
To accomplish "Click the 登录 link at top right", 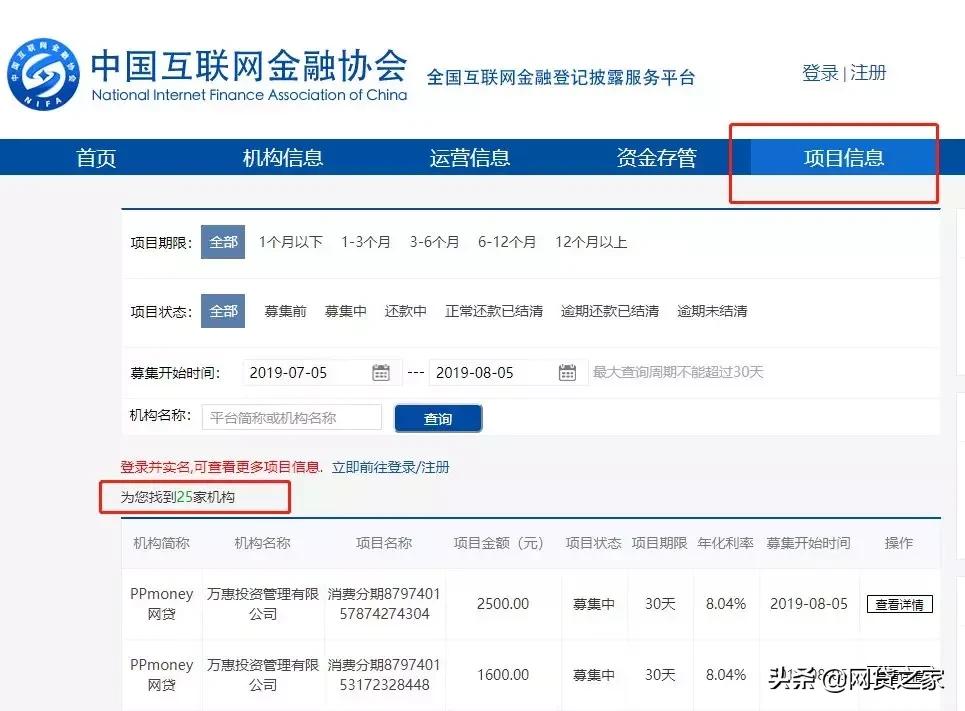I will tap(819, 73).
